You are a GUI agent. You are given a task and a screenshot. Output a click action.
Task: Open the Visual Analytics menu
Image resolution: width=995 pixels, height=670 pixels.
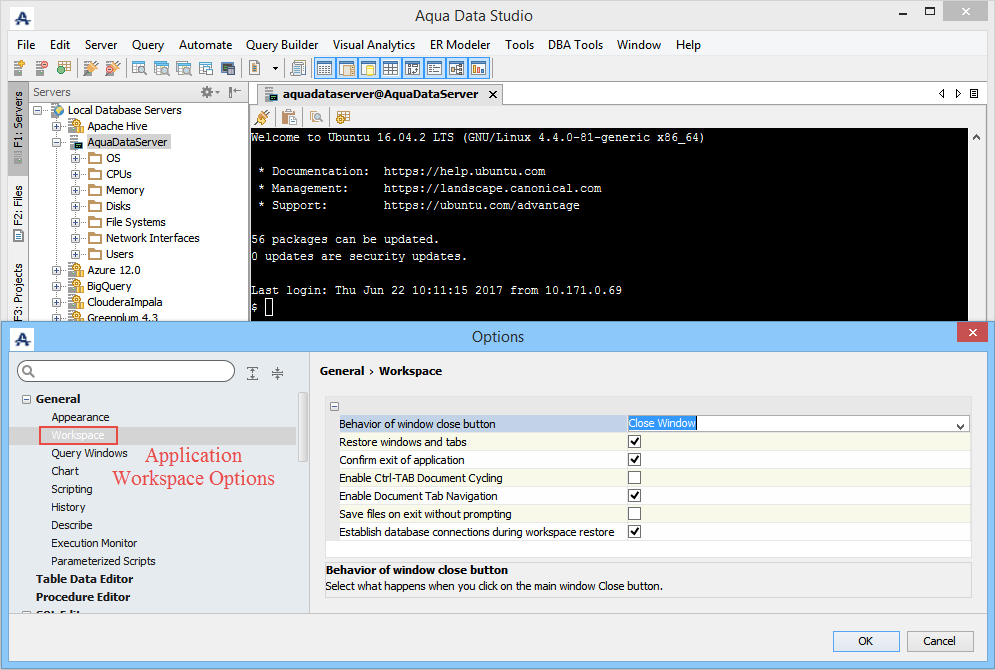tap(374, 45)
